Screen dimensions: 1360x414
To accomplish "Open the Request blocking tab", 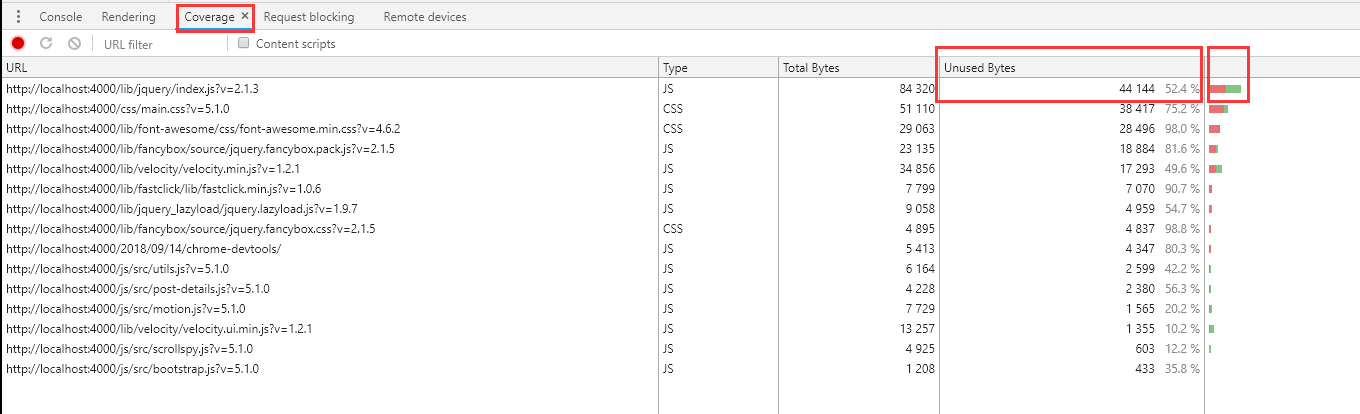I will [x=309, y=17].
